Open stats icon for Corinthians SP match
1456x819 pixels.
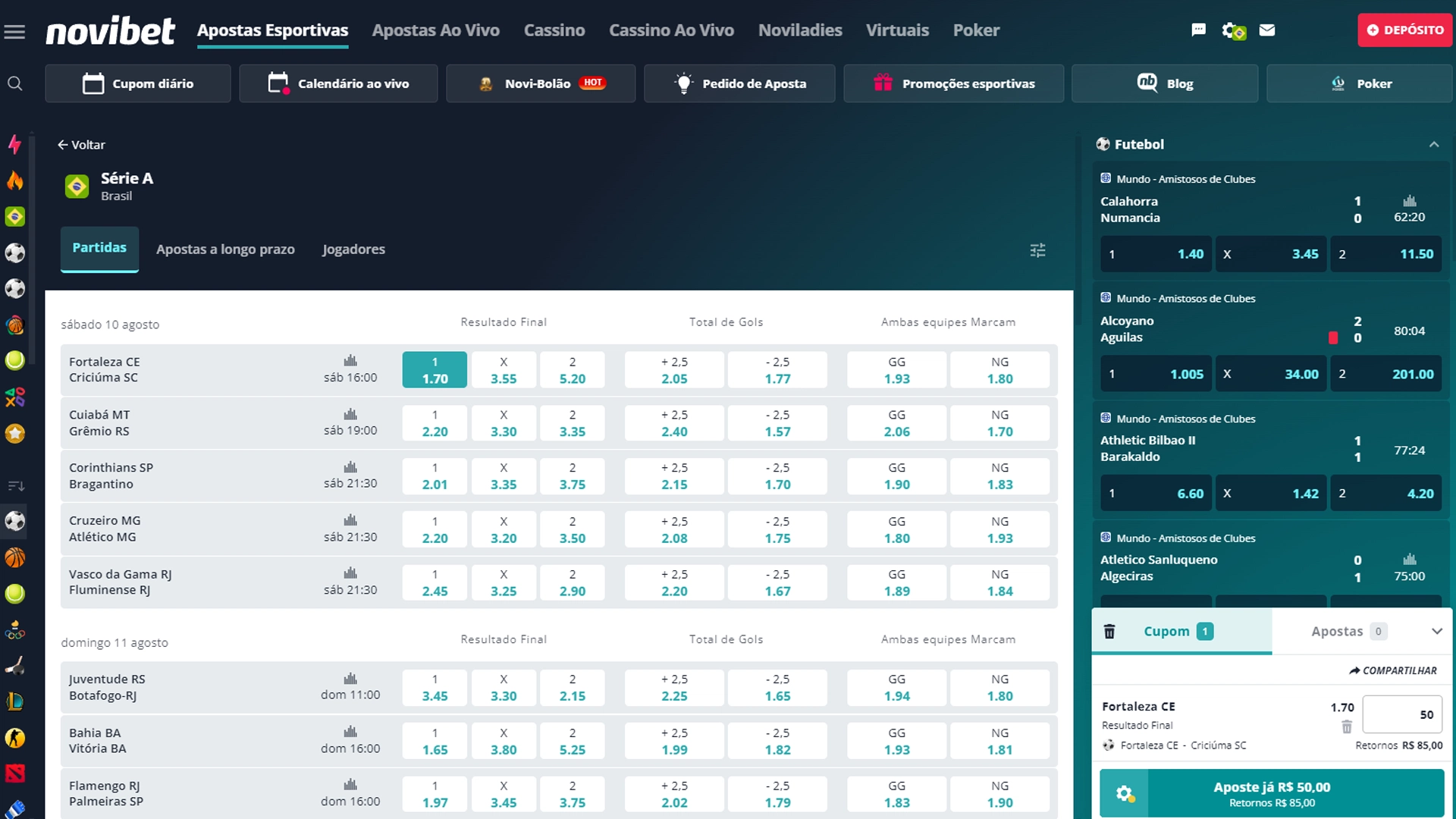(350, 467)
